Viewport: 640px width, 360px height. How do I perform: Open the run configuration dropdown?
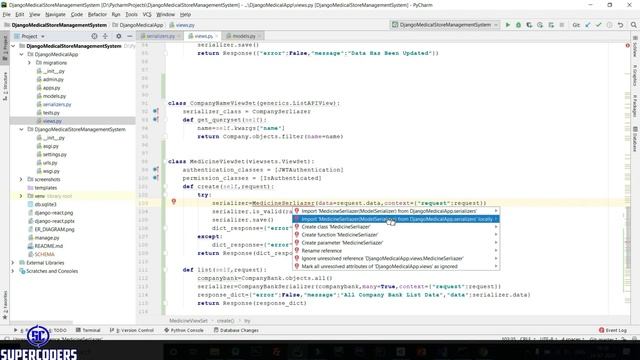click(x=445, y=25)
